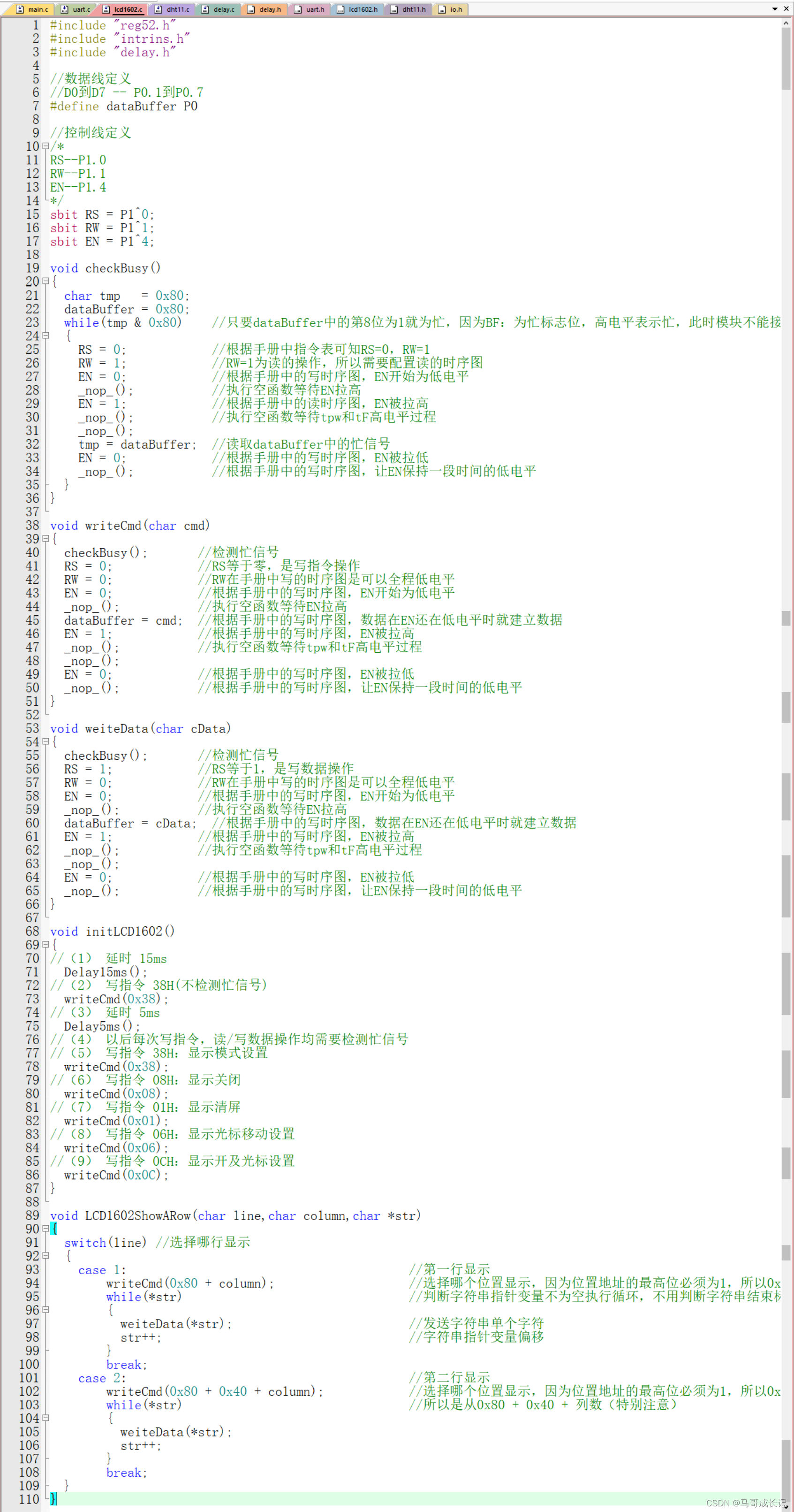Viewport: 794px width, 1512px height.
Task: Click text "writeCmd(0x0C);"
Action: (x=116, y=1175)
